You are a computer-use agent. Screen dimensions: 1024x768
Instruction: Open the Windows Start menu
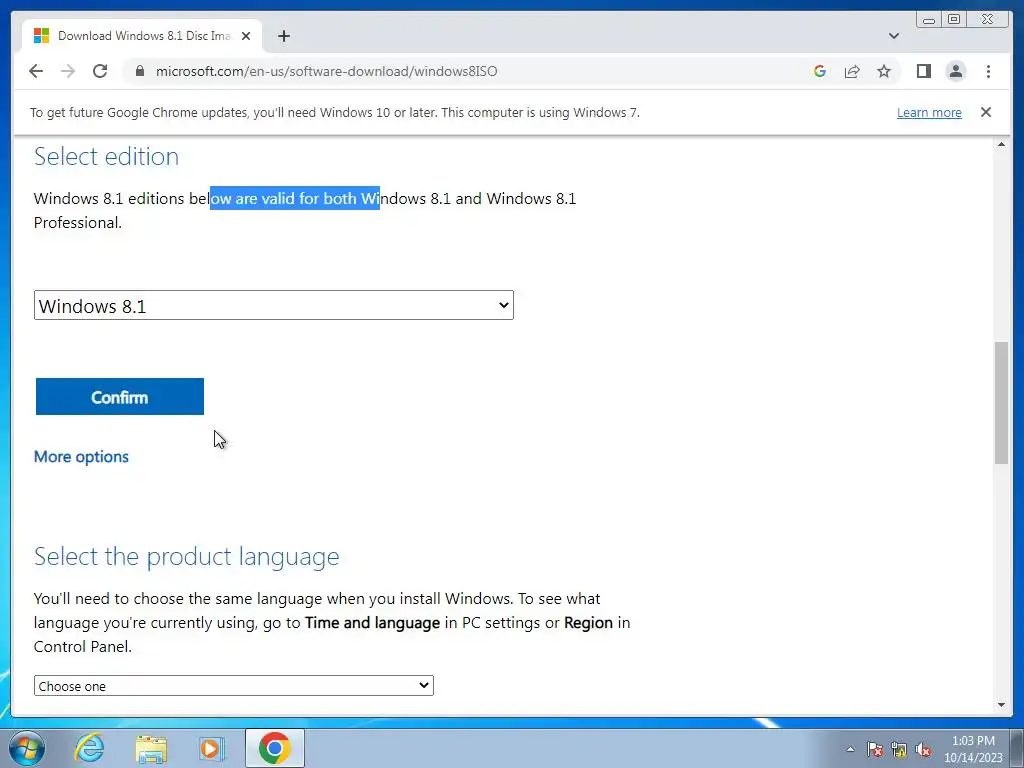(x=27, y=748)
